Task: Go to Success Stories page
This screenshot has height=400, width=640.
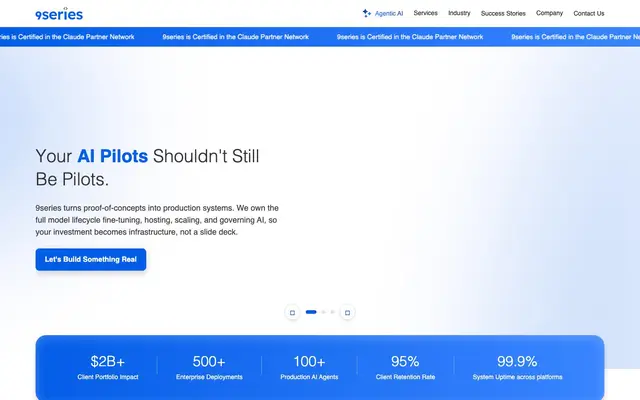Action: 503,13
